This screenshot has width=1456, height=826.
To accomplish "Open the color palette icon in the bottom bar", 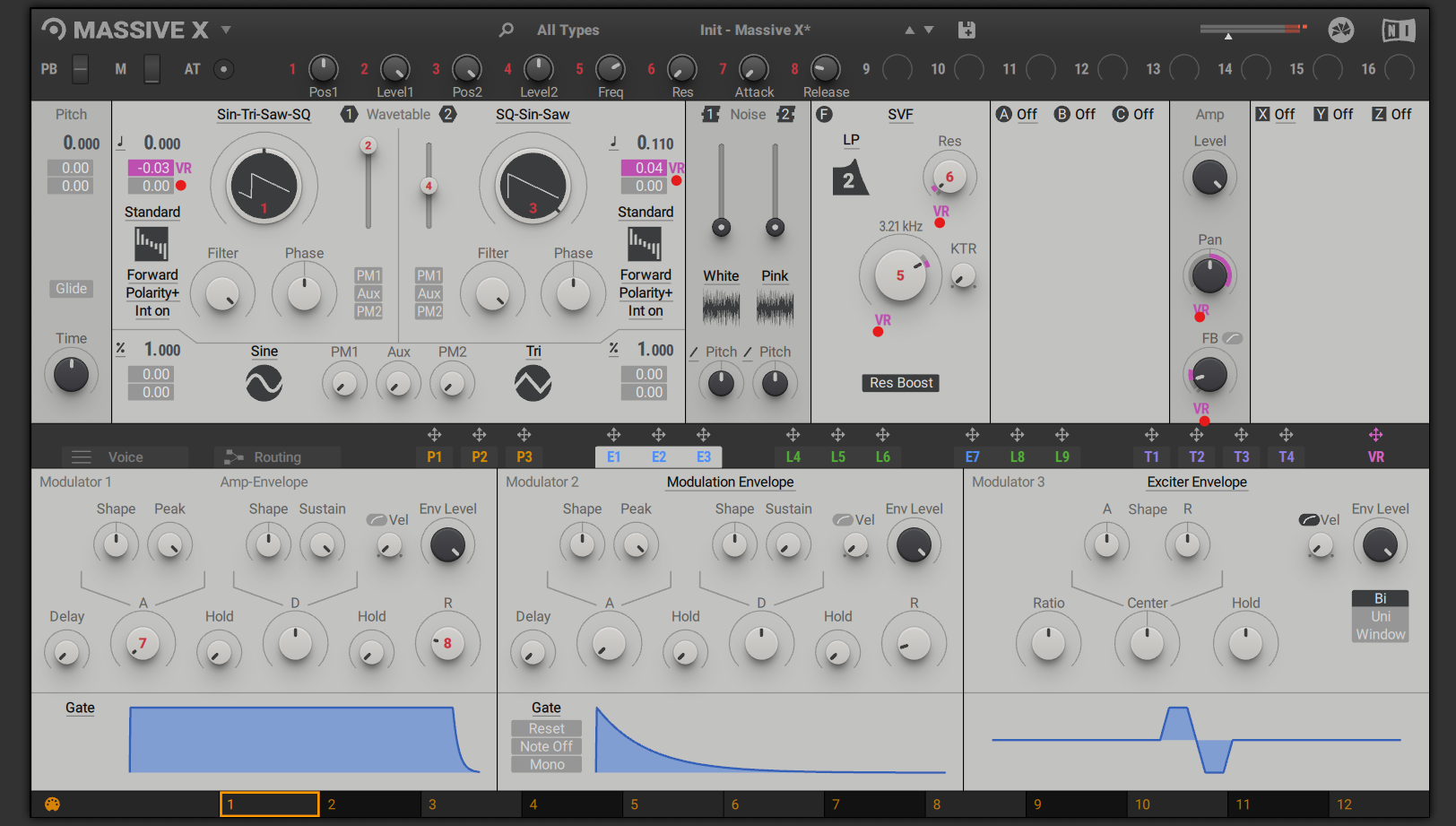I will [53, 804].
